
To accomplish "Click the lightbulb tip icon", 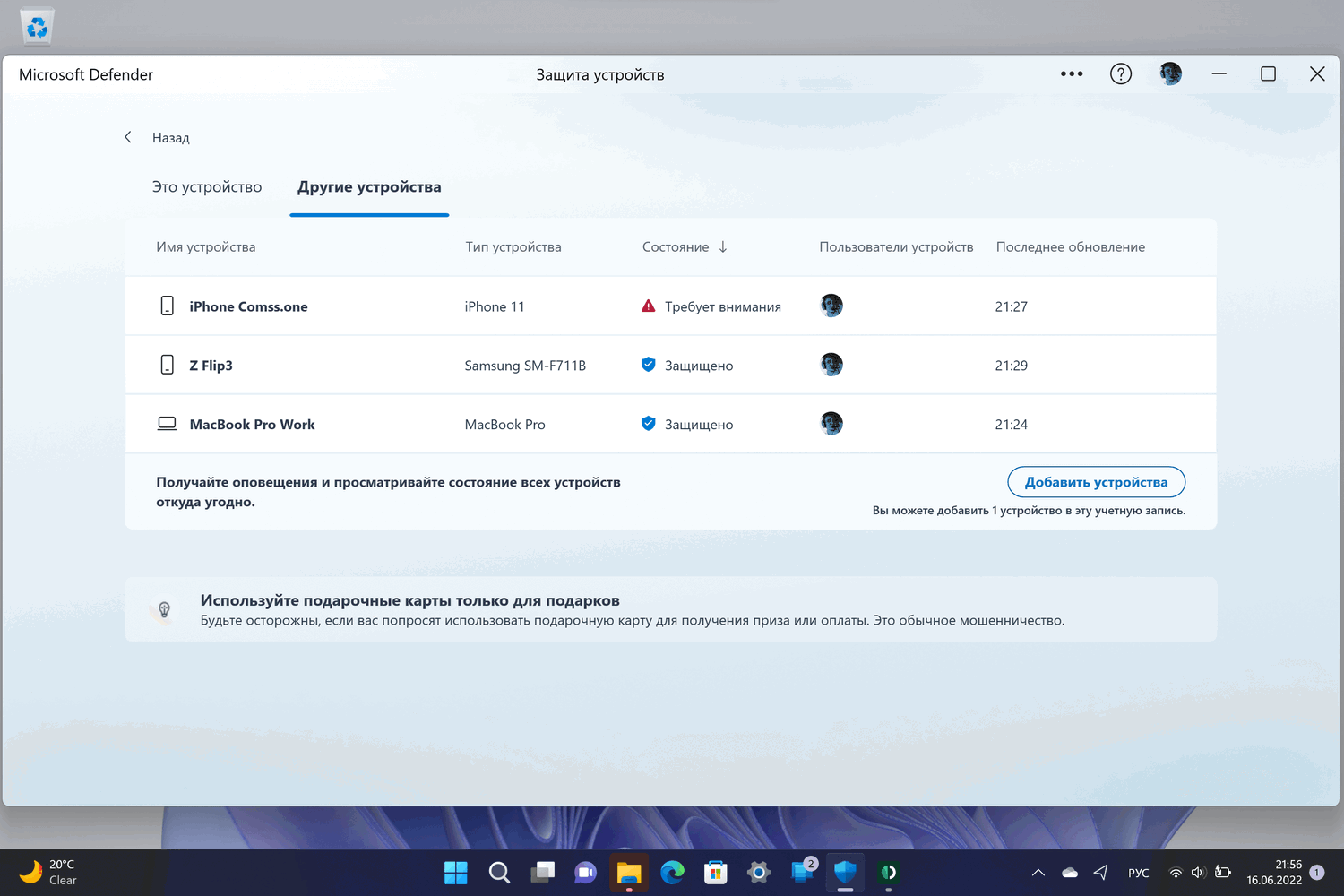I will click(164, 610).
